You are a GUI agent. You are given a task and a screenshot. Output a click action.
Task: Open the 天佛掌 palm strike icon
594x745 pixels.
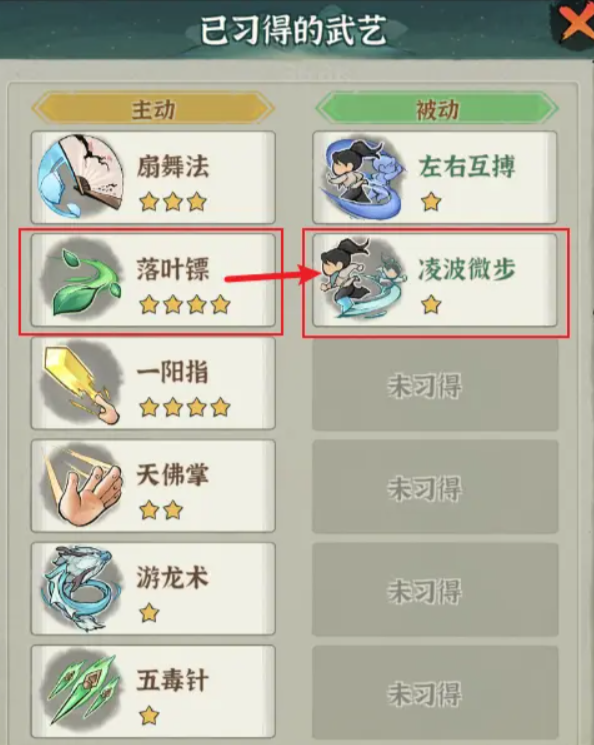[81, 486]
